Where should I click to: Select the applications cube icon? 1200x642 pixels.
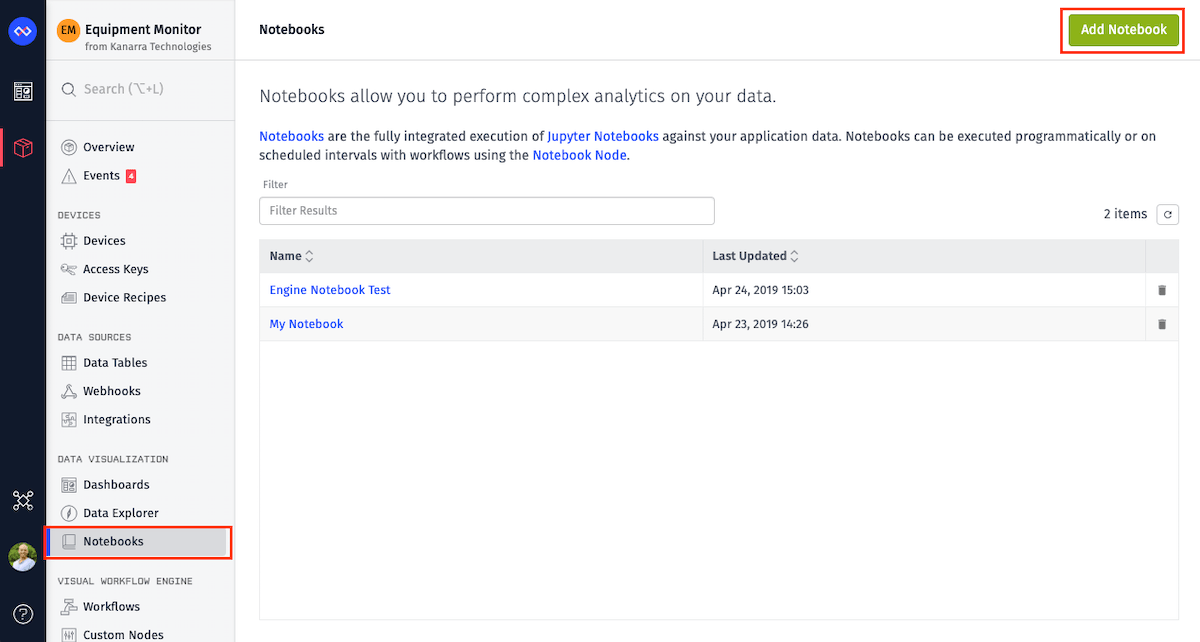pyautogui.click(x=22, y=148)
